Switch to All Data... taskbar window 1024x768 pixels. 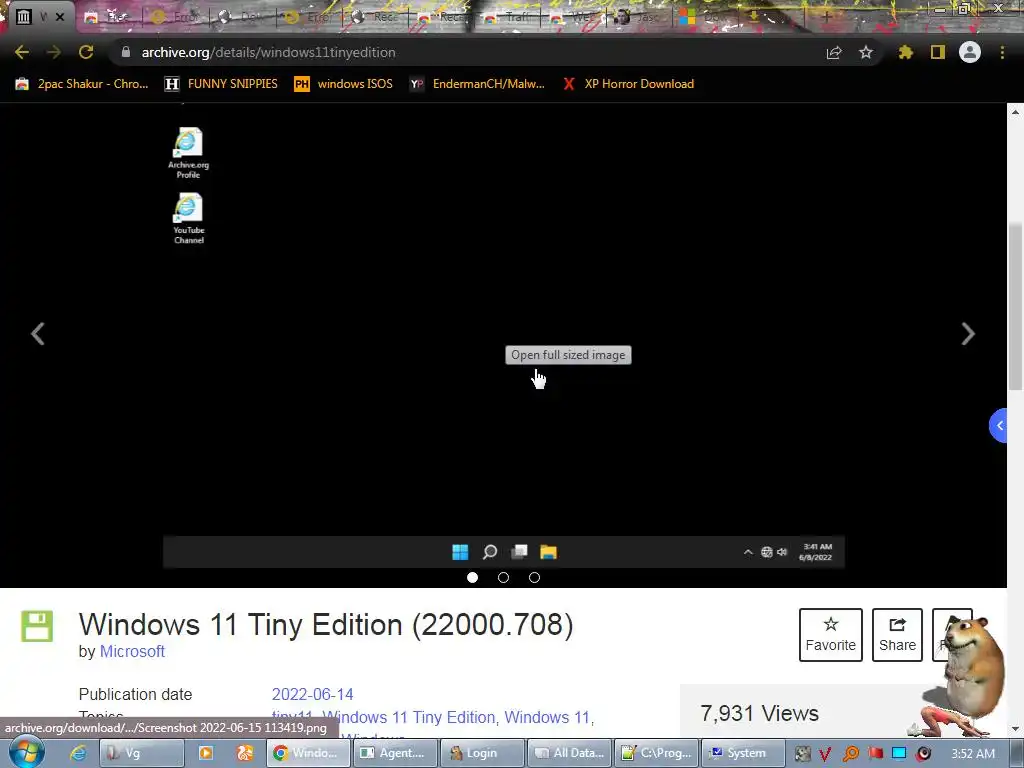click(x=569, y=753)
